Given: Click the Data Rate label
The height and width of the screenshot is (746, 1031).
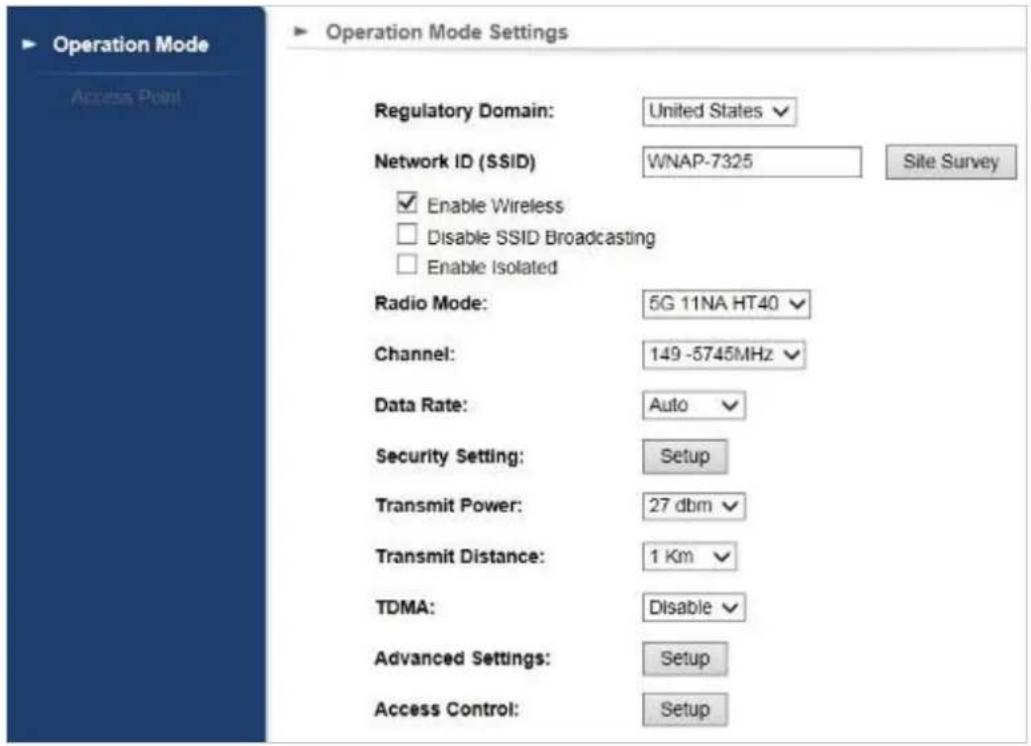Looking at the screenshot, I should 421,405.
